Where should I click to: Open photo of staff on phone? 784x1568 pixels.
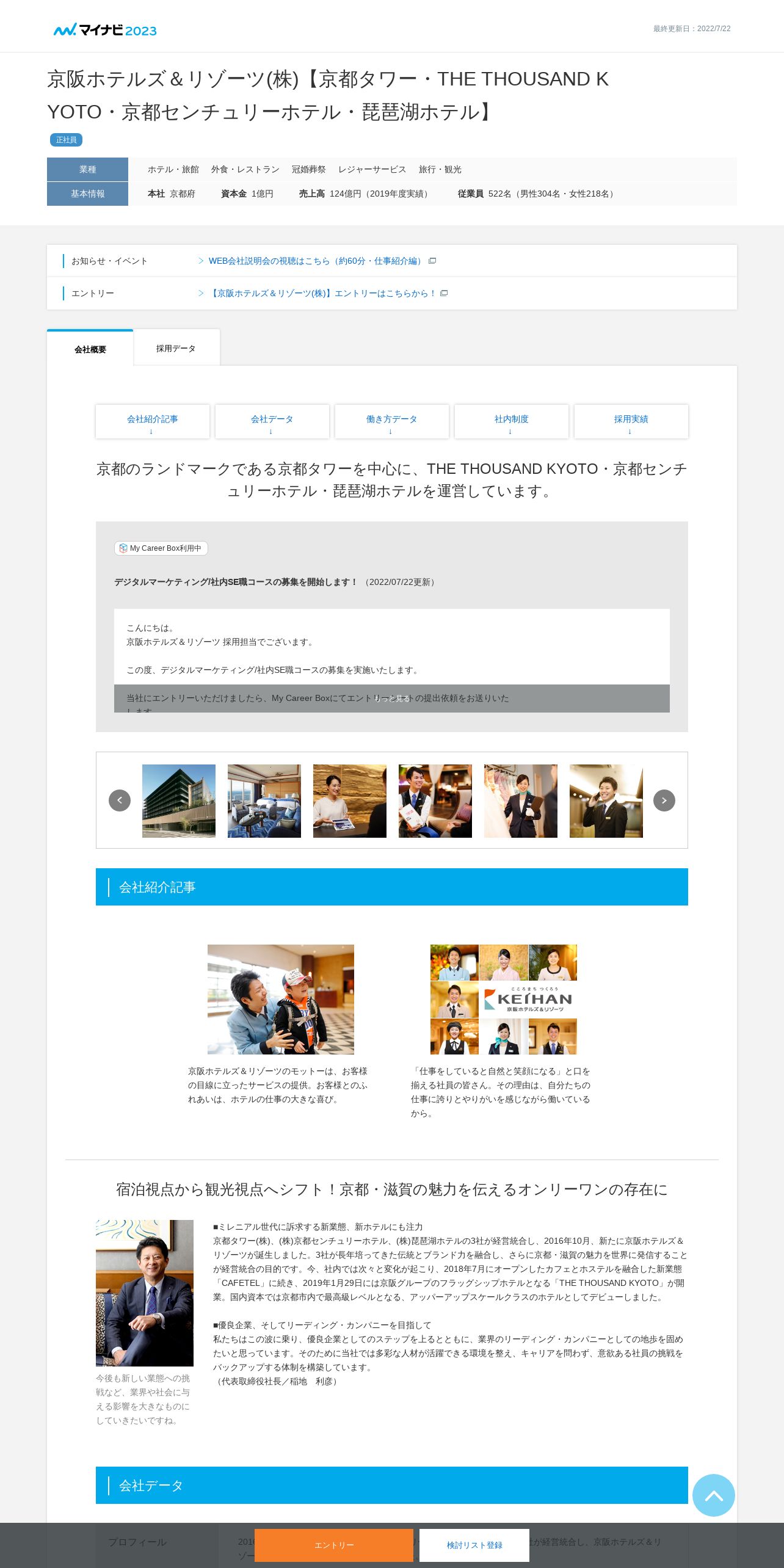pyautogui.click(x=606, y=801)
